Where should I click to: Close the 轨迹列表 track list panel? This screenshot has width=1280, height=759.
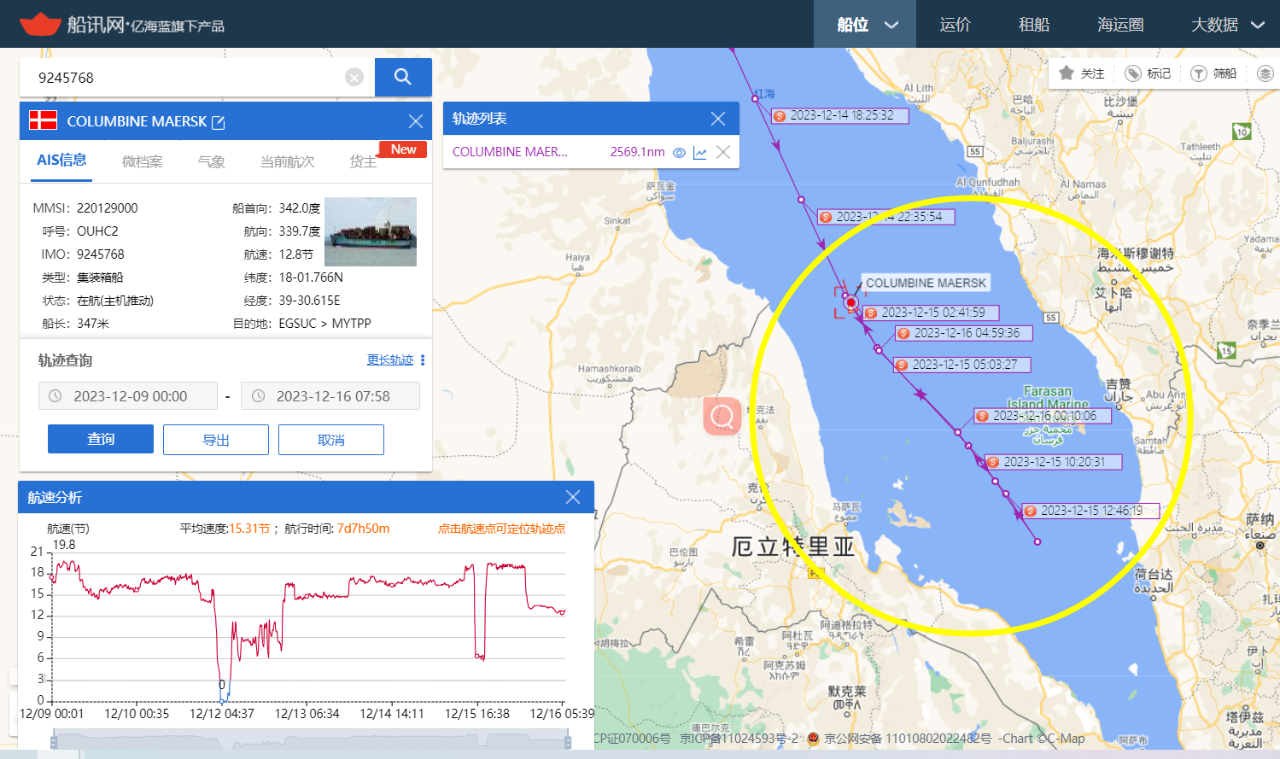click(x=717, y=119)
